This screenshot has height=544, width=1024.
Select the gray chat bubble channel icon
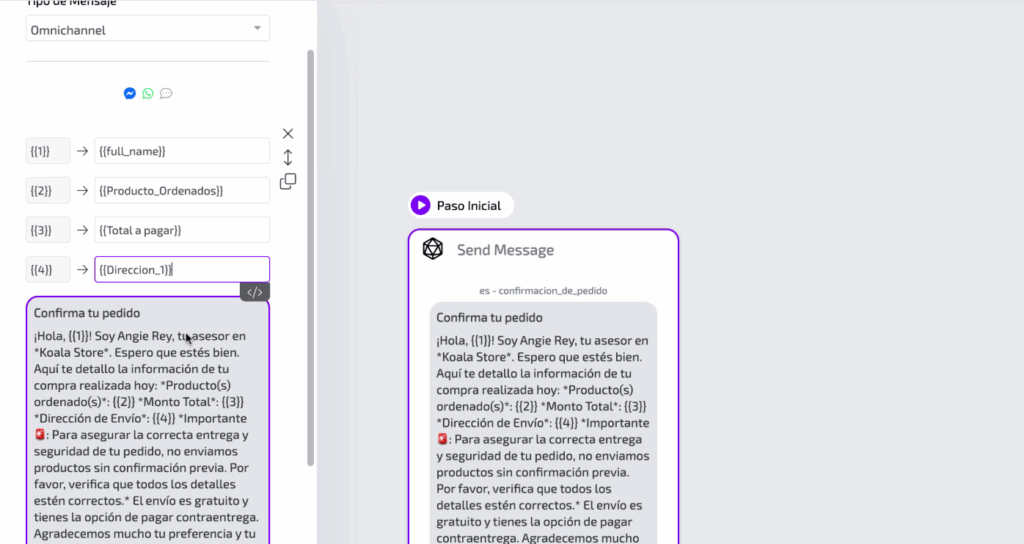[166, 93]
